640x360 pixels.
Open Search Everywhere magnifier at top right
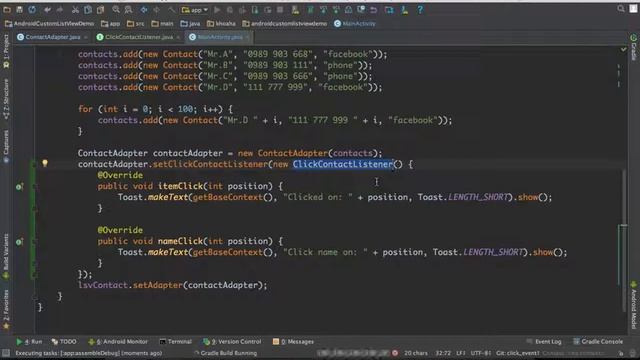tap(621, 9)
